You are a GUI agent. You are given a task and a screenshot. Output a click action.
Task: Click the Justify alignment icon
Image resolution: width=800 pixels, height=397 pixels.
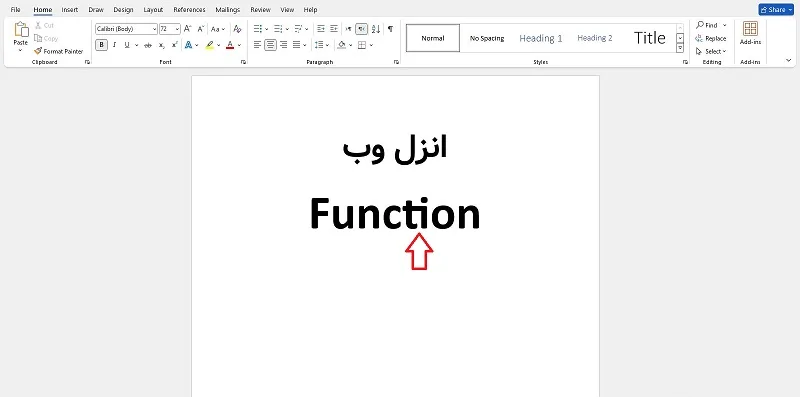tap(296, 45)
